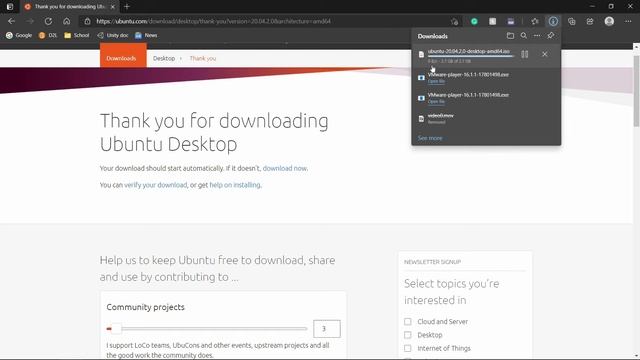The image size is (640, 360).
Task: Click the toolbar icon beside profile
Action: click(590, 21)
